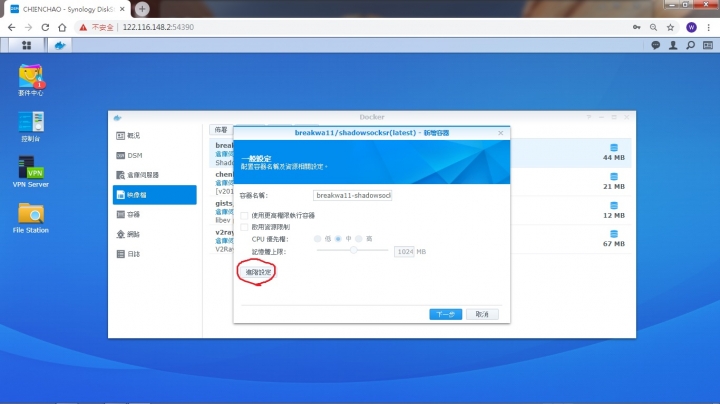Click the database icon beside 67 MB
Screen dimensions: 720x404
pos(614,234)
